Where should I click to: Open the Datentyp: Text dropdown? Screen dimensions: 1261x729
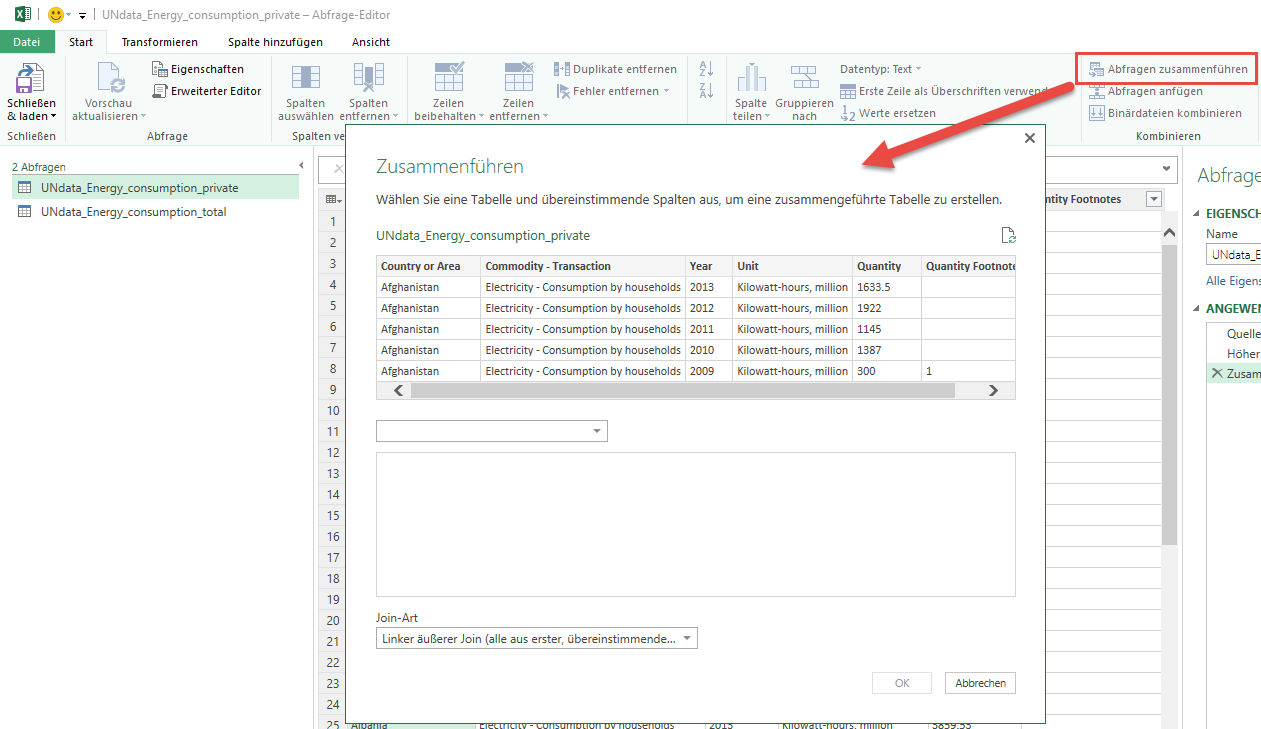(880, 69)
